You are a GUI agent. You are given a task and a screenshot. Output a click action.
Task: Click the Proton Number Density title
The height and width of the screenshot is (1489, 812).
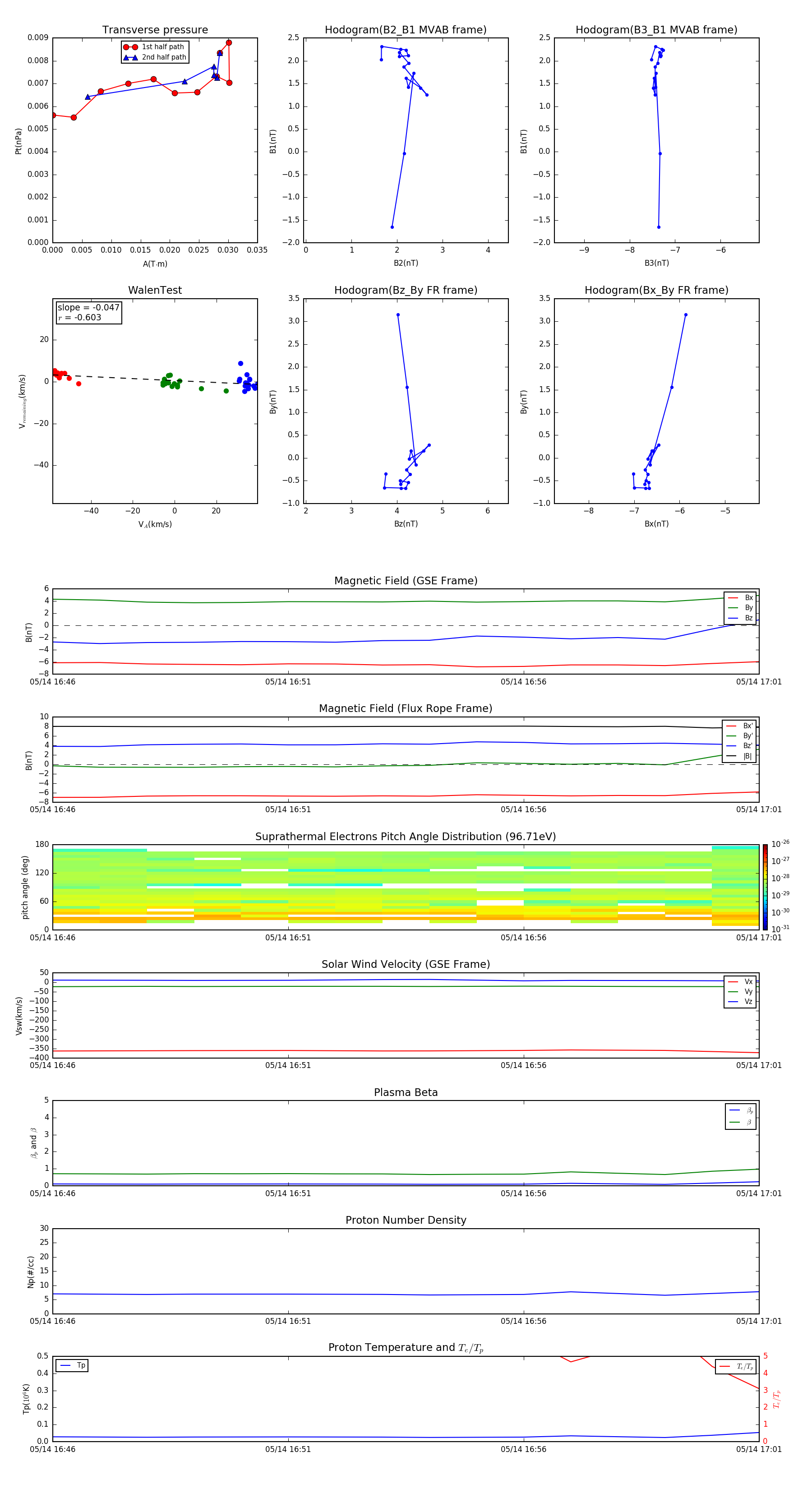405,1220
